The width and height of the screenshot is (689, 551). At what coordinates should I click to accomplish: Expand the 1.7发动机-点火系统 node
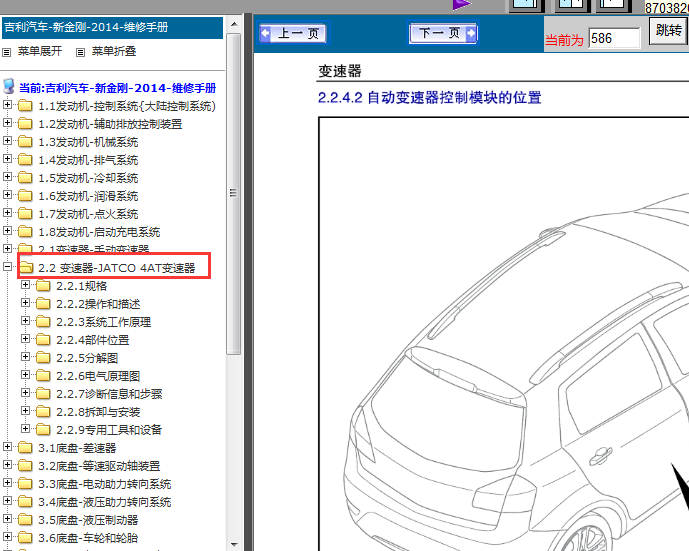7,213
